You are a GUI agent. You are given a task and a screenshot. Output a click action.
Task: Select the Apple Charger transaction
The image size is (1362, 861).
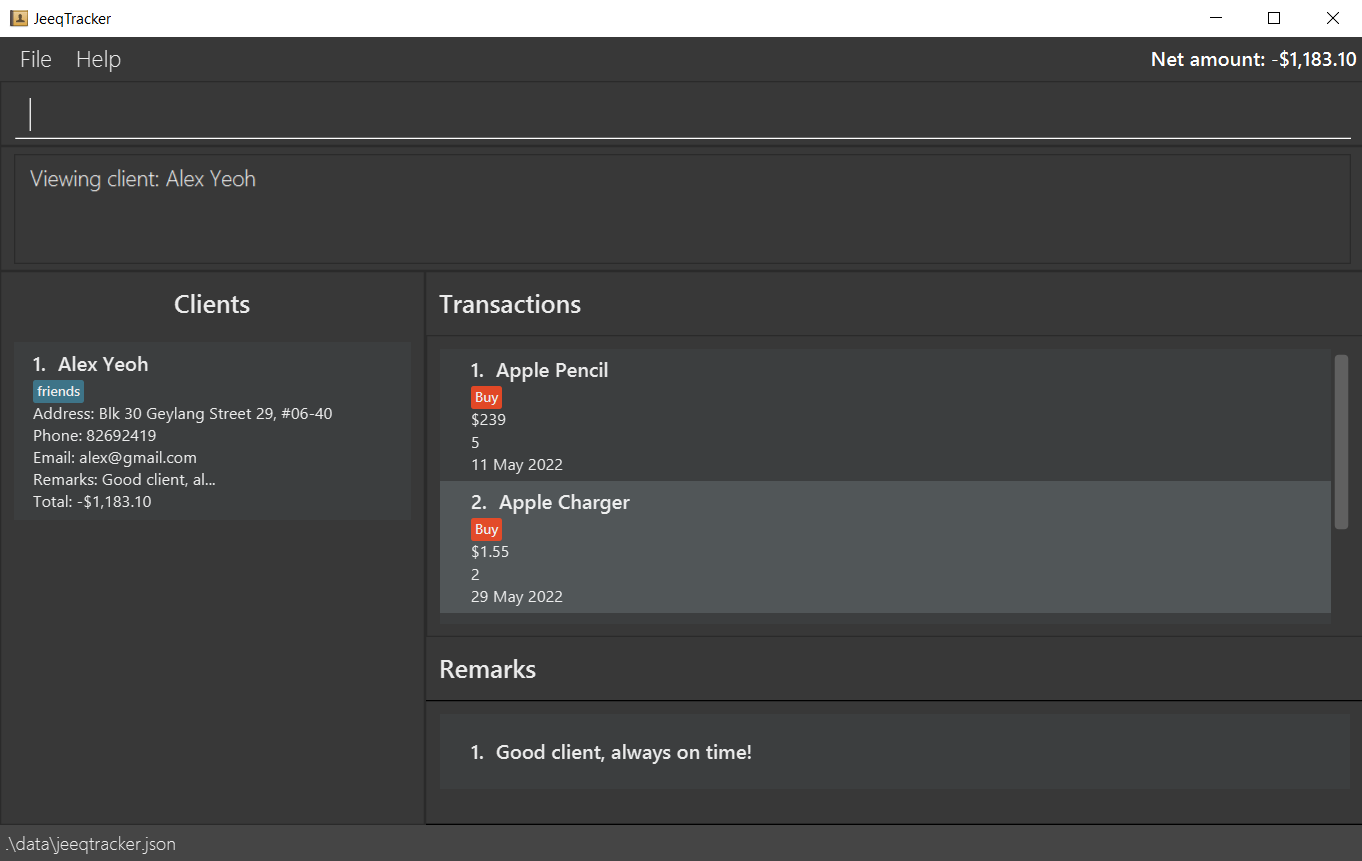tap(885, 547)
